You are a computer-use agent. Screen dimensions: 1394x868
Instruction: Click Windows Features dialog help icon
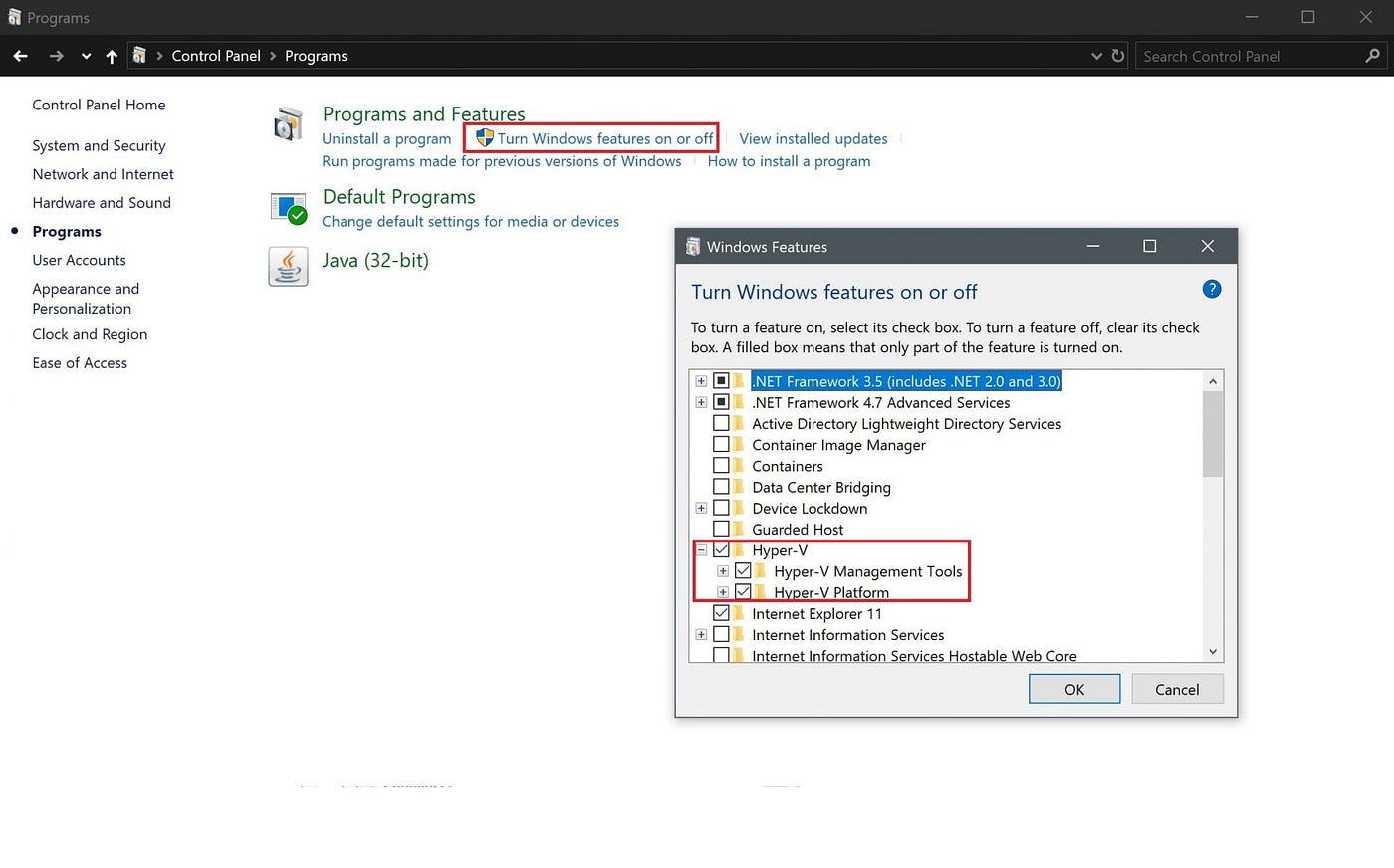1212,289
